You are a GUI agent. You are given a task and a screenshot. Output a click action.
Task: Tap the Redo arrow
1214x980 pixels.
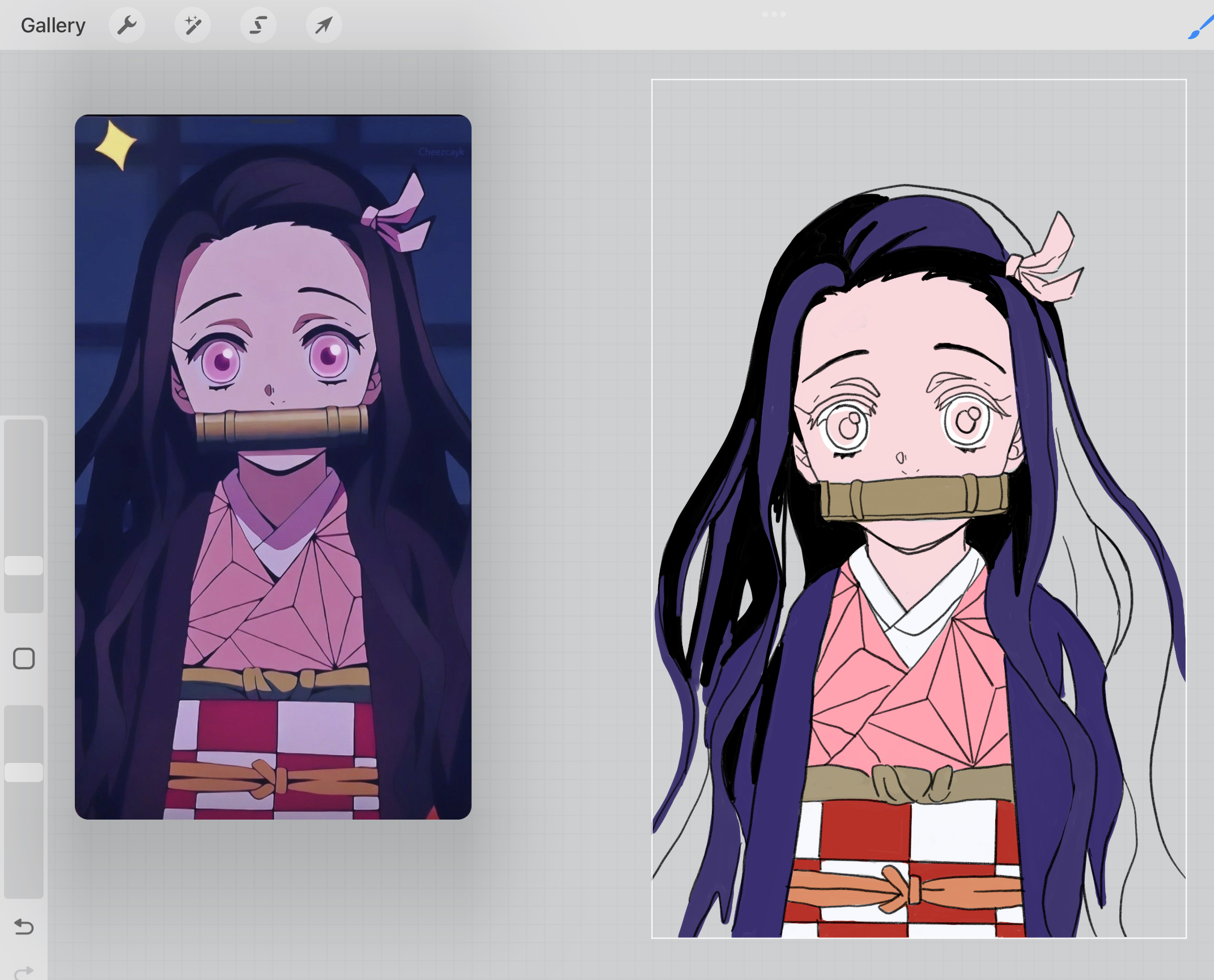click(24, 972)
